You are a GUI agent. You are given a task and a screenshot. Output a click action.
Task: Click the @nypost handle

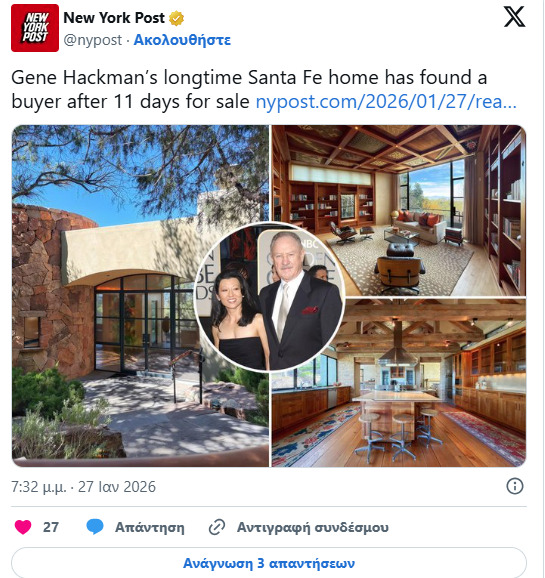tap(93, 40)
